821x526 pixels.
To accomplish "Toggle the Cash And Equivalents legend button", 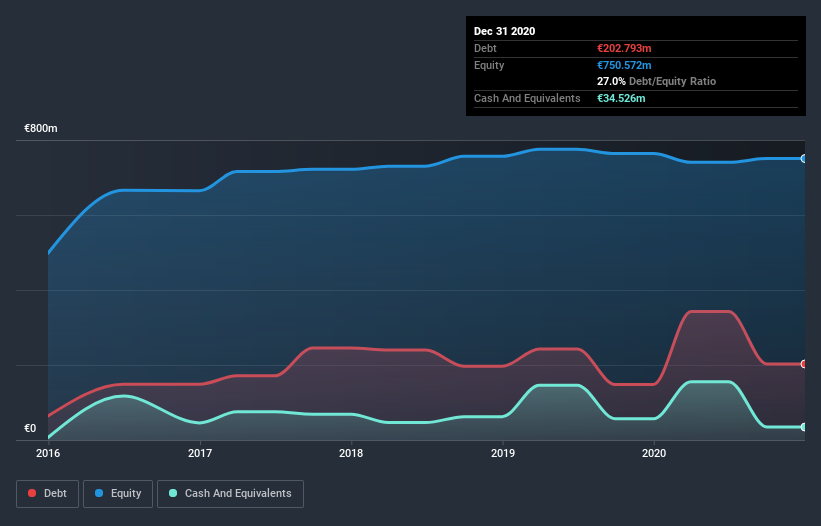I will [230, 494].
